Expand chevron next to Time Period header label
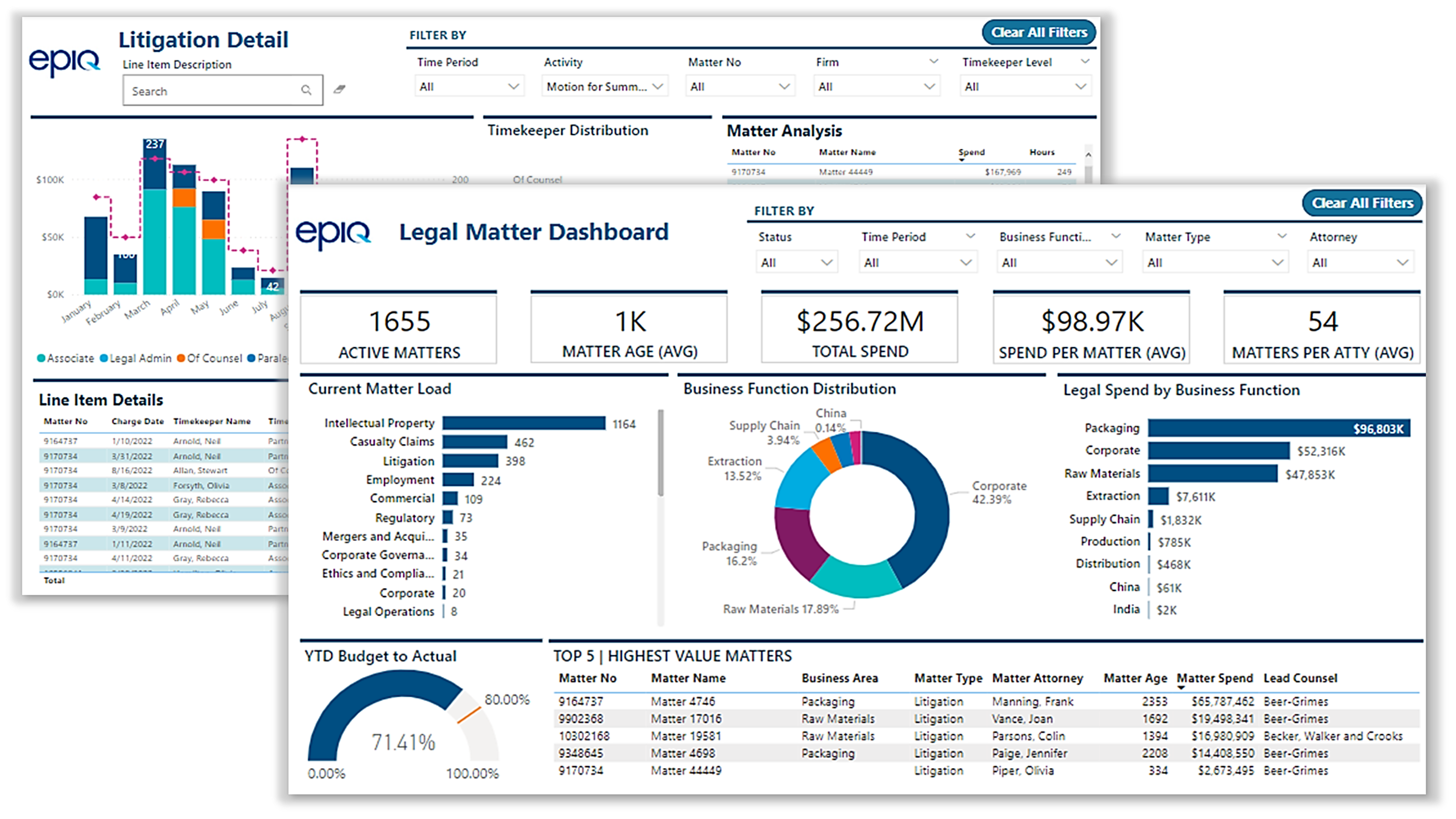Screen dimensions: 1456x819 pos(970,236)
